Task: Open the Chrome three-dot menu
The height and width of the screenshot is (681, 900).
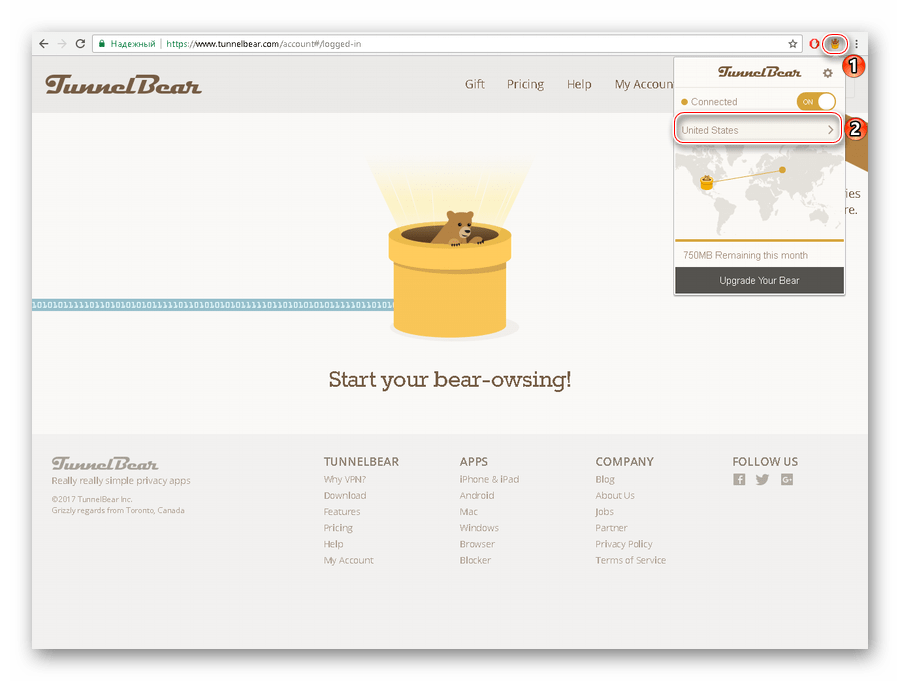Action: (x=856, y=44)
